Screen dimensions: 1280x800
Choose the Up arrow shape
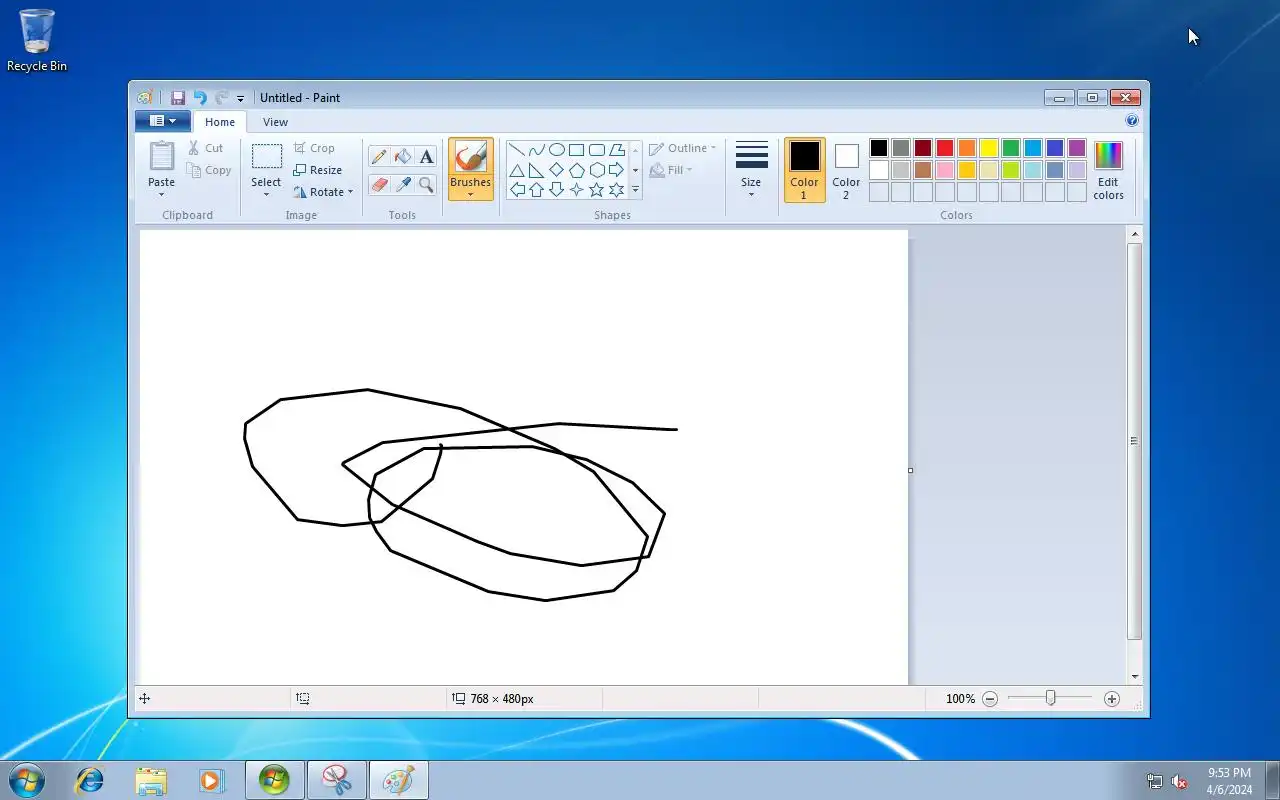pyautogui.click(x=537, y=189)
